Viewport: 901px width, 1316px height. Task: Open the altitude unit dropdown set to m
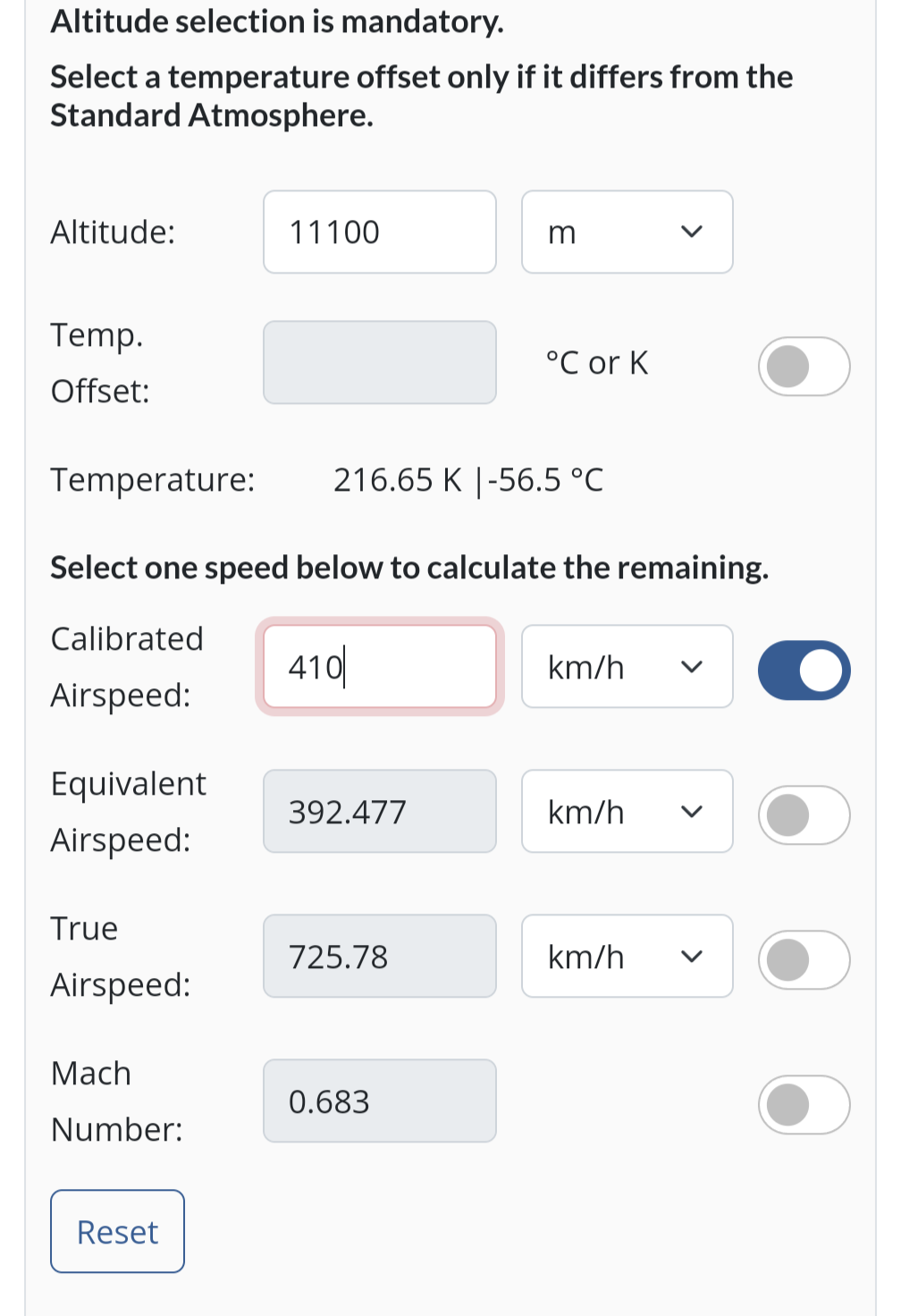627,232
